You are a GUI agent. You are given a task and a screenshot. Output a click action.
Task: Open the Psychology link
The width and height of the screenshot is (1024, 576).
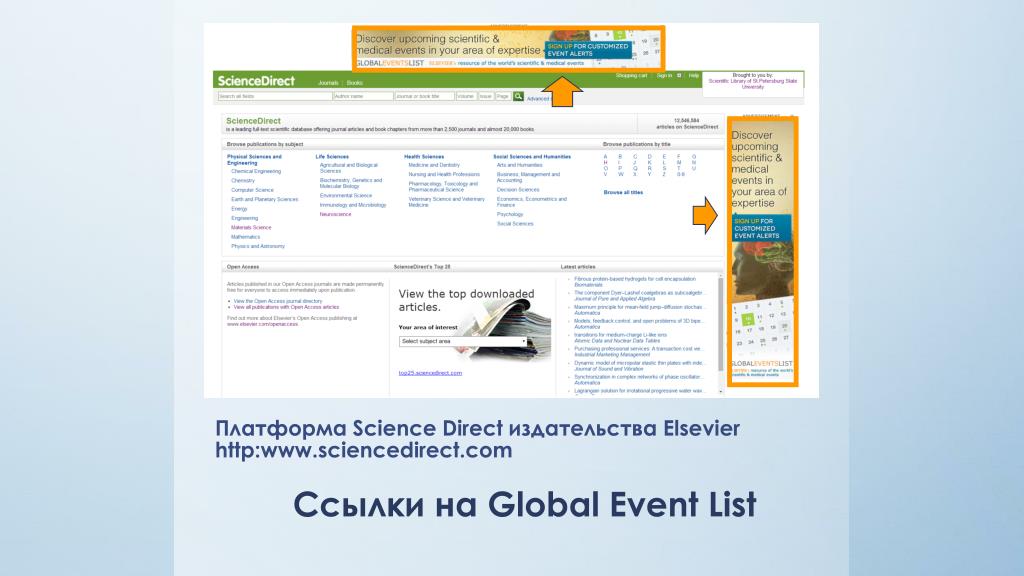tap(510, 214)
